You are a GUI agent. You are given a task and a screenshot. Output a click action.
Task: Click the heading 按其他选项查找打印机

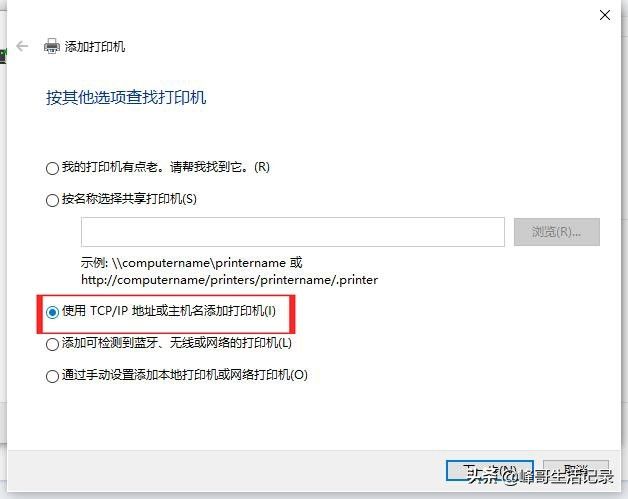[x=126, y=97]
